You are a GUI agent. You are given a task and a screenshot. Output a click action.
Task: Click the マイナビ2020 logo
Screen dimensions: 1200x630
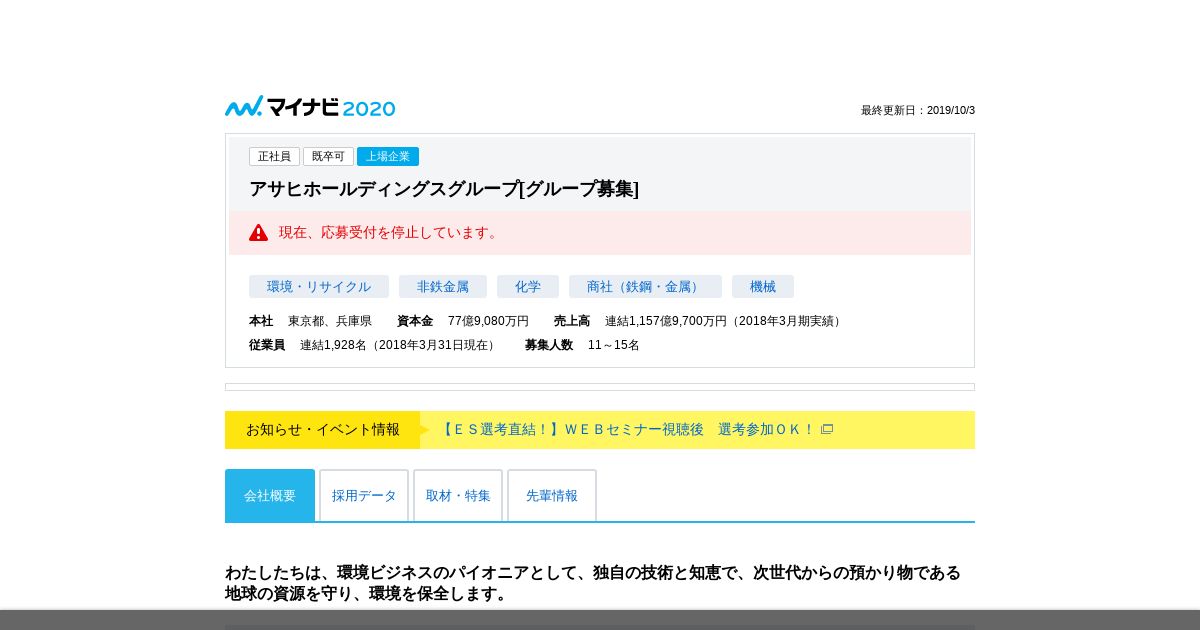(x=310, y=107)
